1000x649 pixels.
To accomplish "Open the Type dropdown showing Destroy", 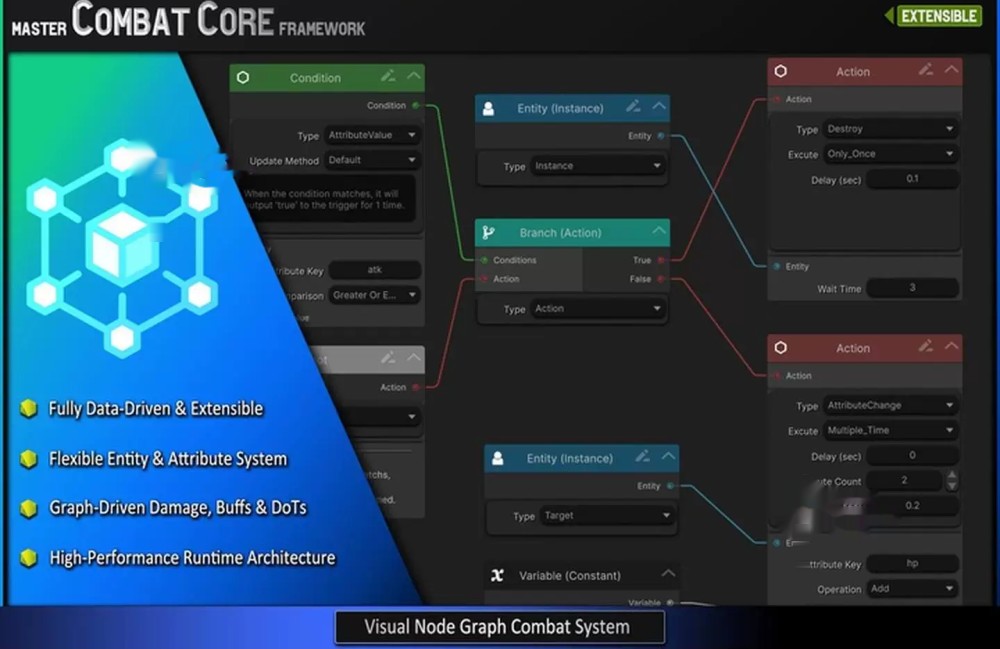I will tap(890, 129).
